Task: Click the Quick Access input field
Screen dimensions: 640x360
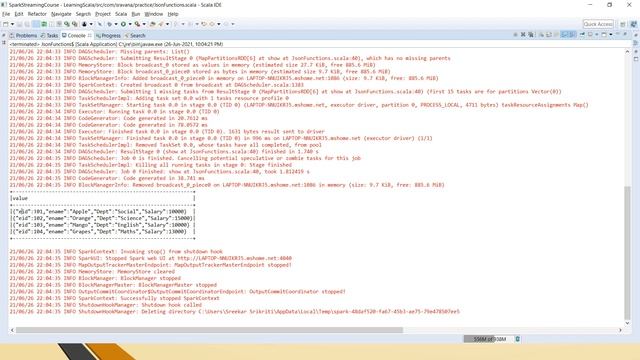Action: (x=598, y=24)
